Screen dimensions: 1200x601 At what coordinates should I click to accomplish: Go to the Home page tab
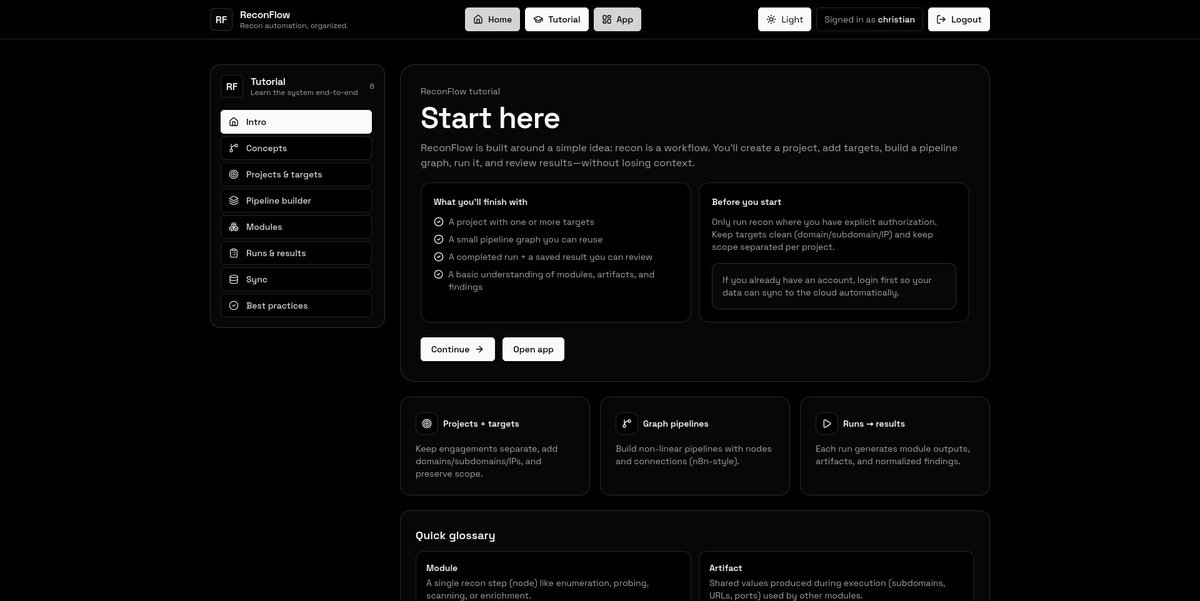[492, 19]
